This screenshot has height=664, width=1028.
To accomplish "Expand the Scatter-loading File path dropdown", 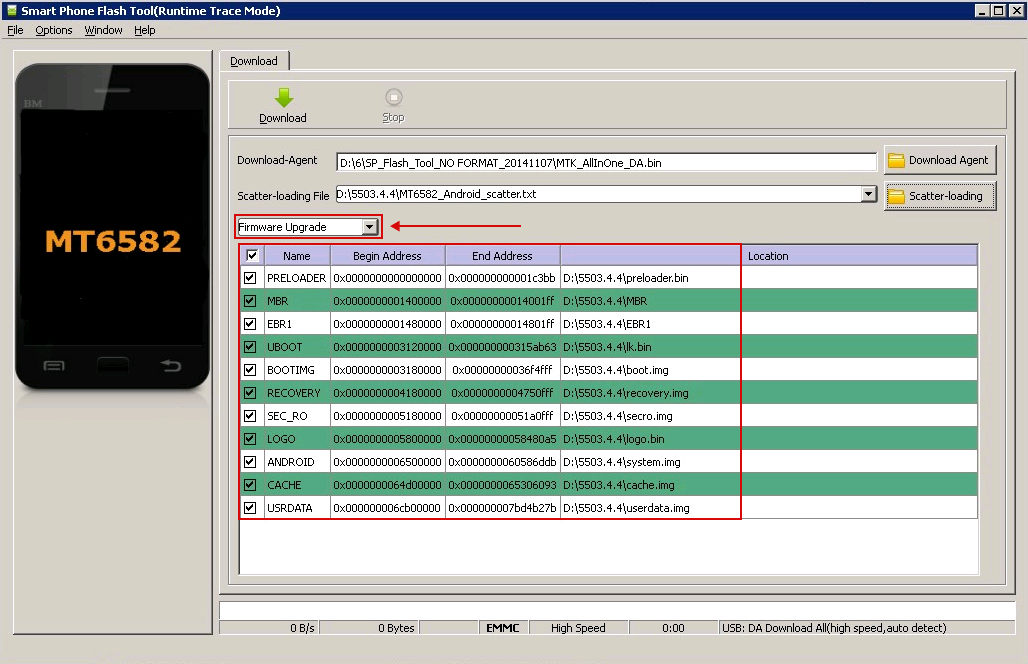I will tap(868, 195).
